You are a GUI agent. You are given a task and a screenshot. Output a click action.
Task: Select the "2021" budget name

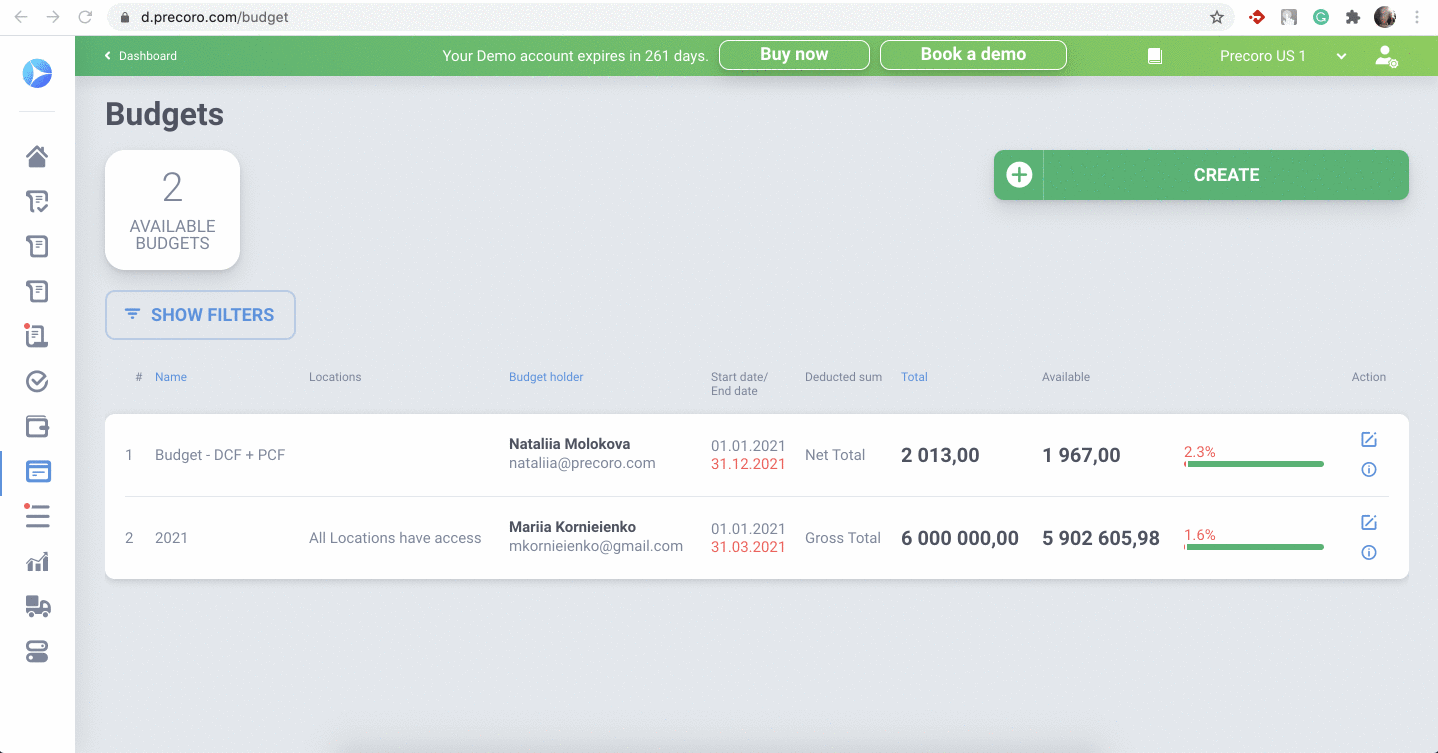click(171, 538)
